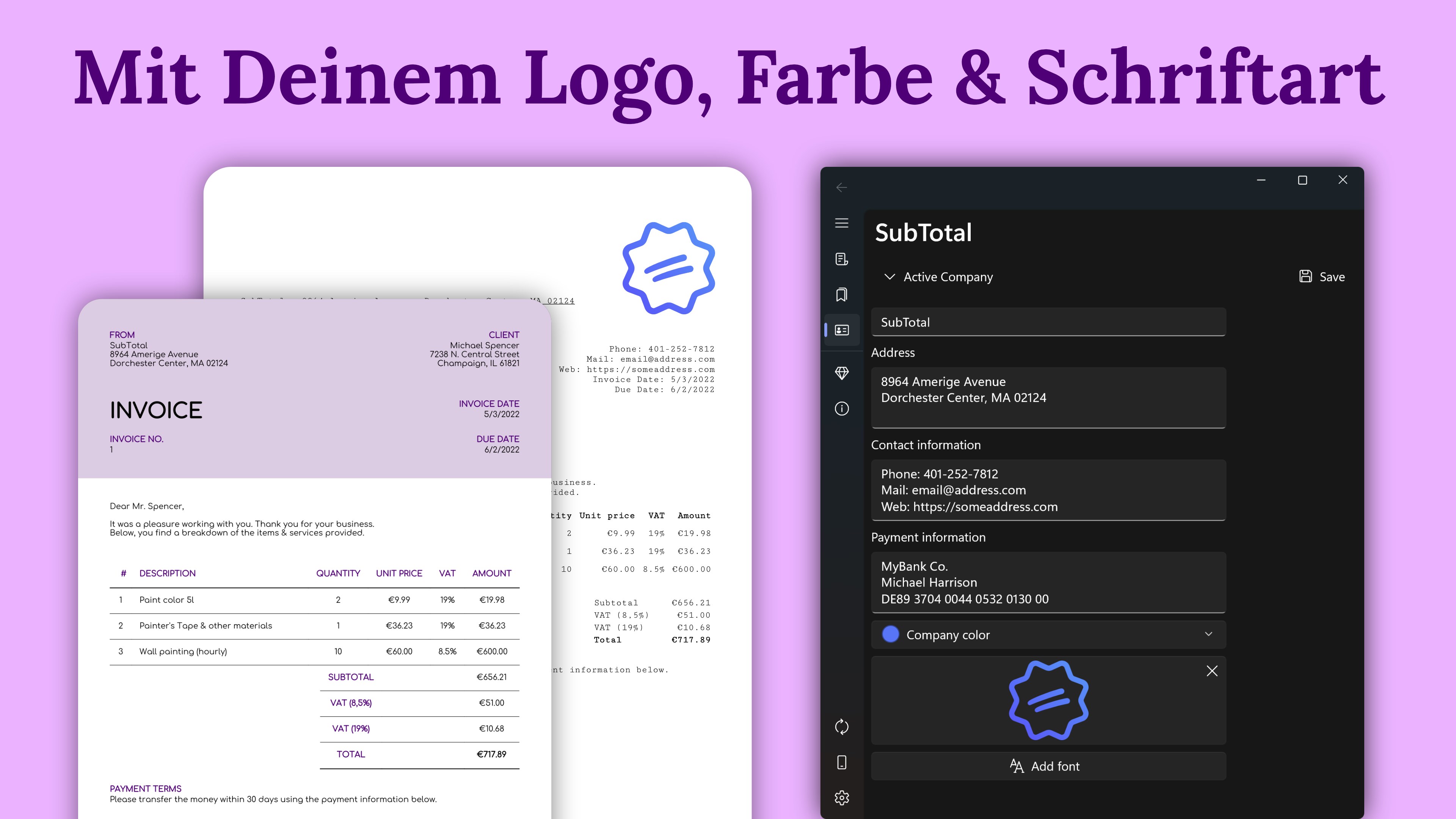Image resolution: width=1456 pixels, height=819 pixels.
Task: Maximize the SubTotal window
Action: click(x=1302, y=180)
